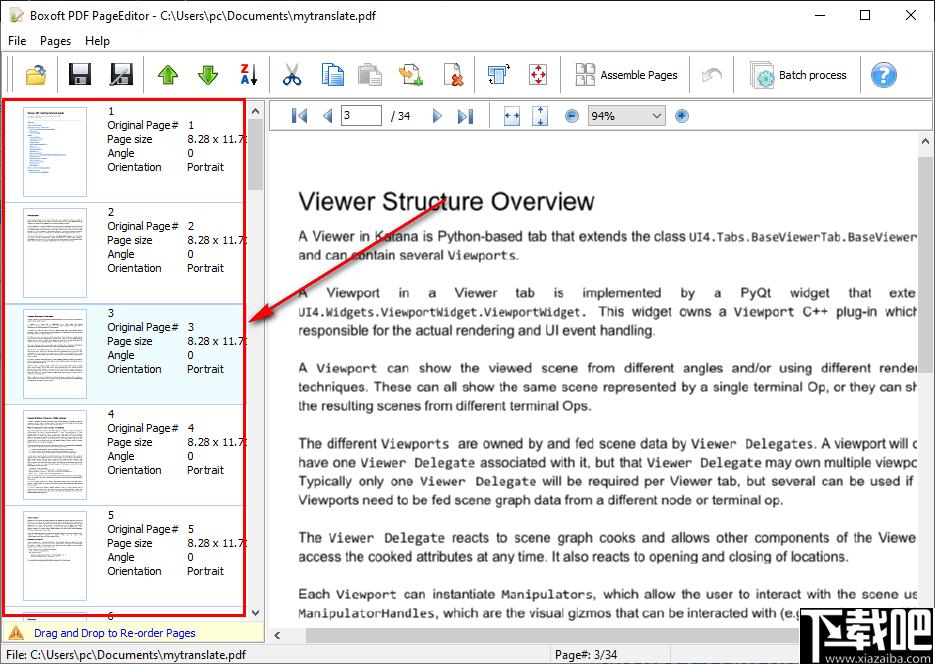Go to next page in viewer

[x=437, y=116]
